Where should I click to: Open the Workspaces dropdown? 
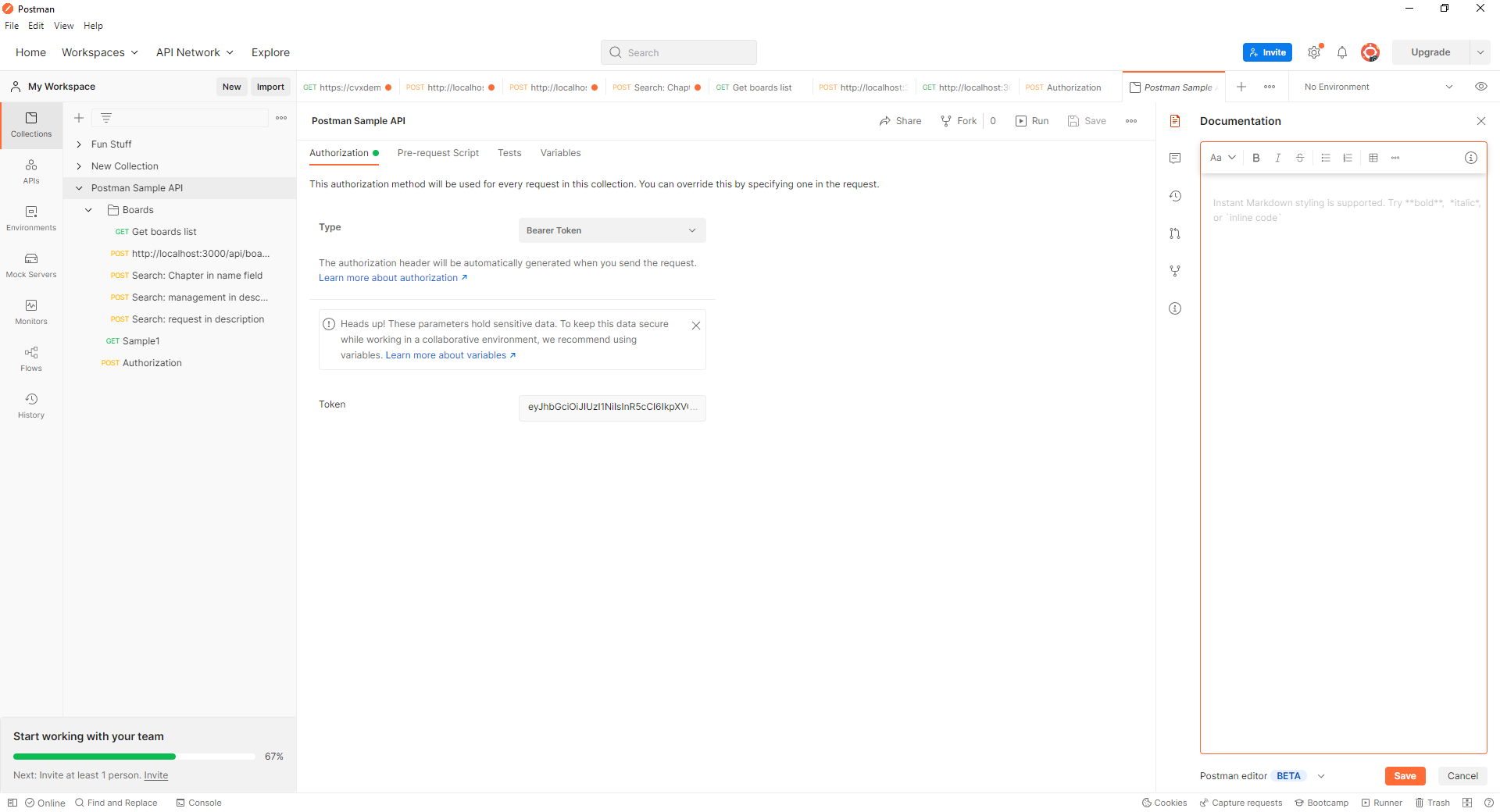(100, 52)
